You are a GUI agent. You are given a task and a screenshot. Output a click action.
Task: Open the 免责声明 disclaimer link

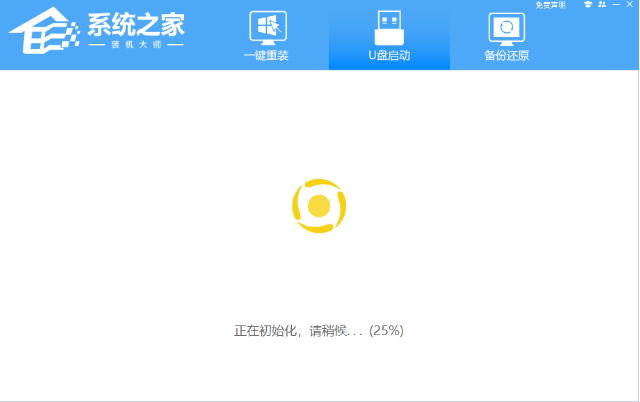[550, 6]
